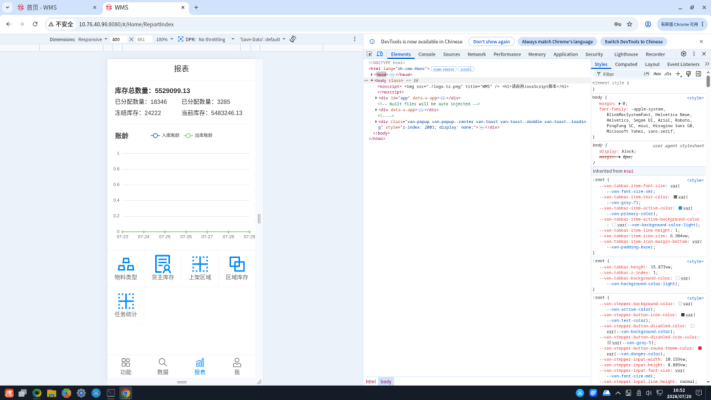Toggle the 出库账龄 legend series
The width and height of the screenshot is (712, 400).
coord(198,135)
